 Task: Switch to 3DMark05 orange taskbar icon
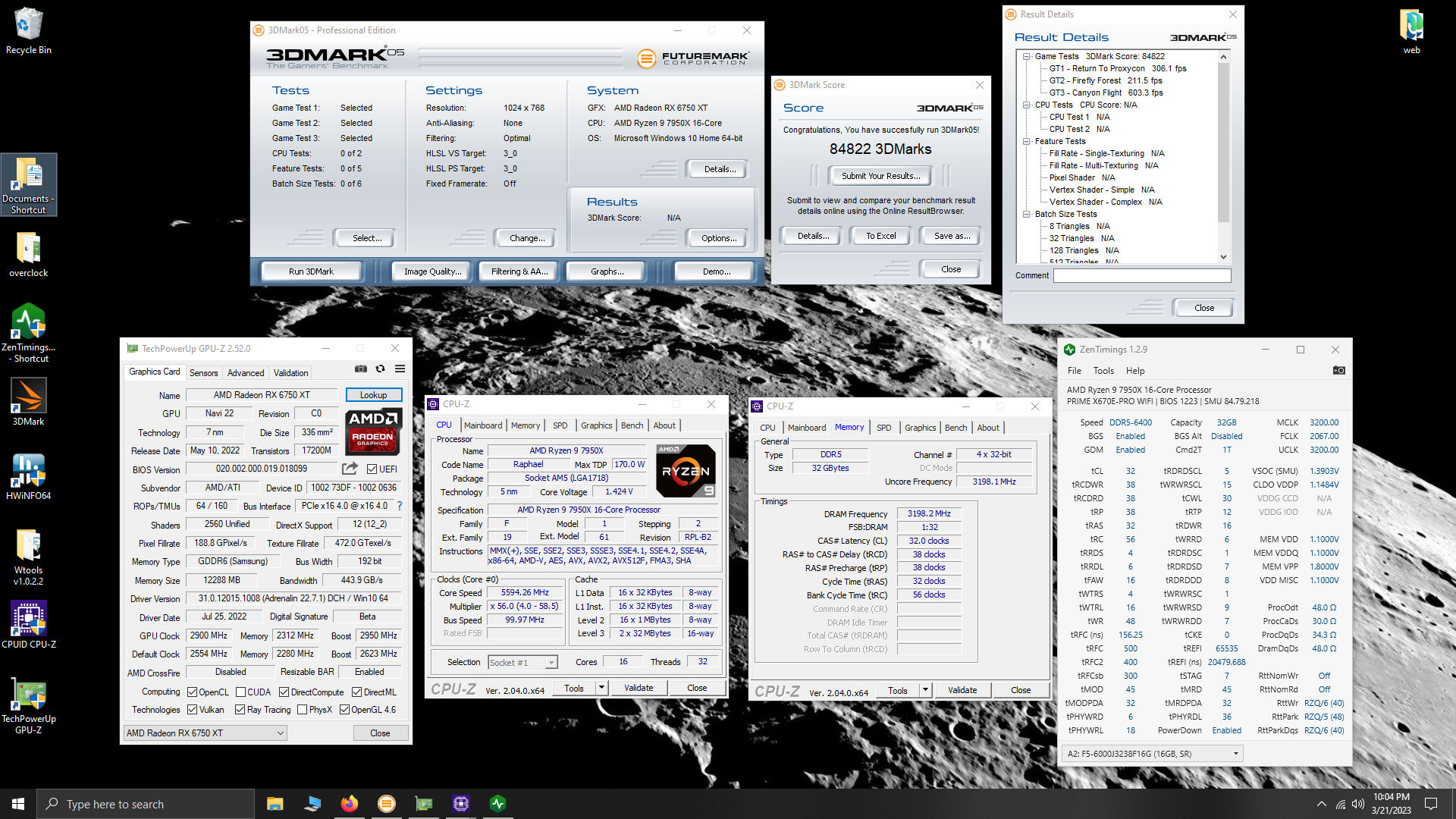tap(386, 804)
